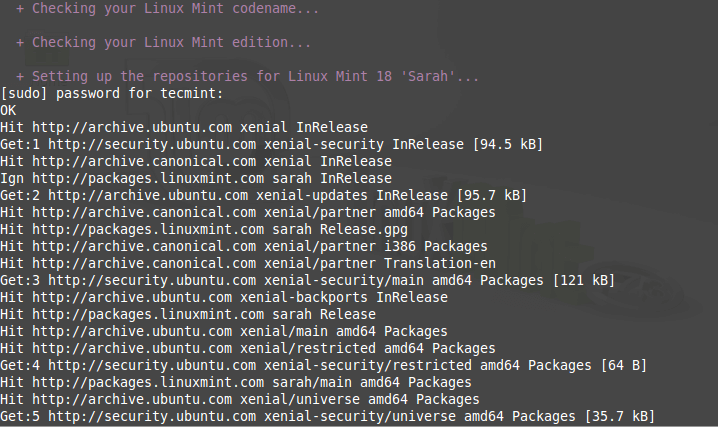Click the 'OK' output line
This screenshot has height=427, width=718.
point(9,110)
